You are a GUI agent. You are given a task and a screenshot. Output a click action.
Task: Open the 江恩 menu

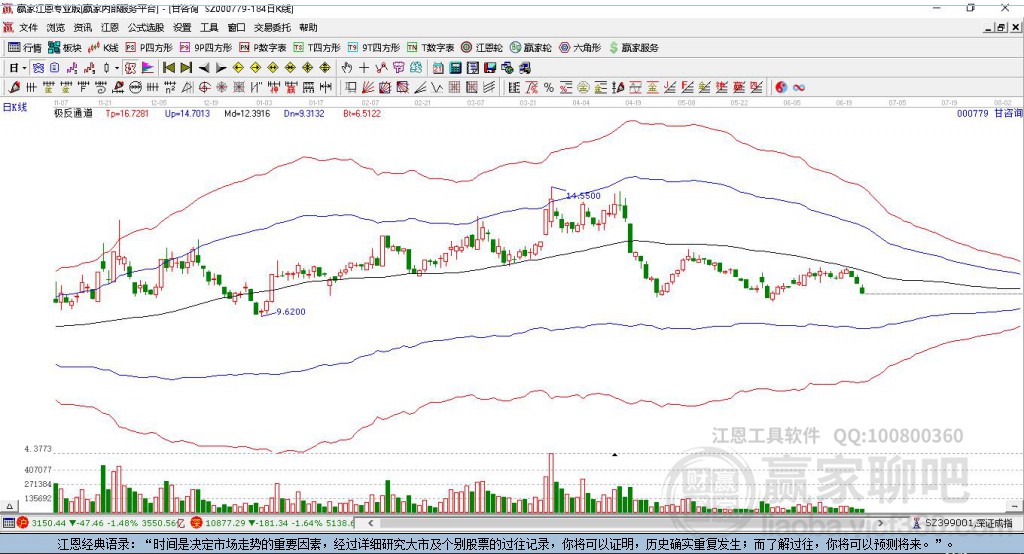coord(110,27)
